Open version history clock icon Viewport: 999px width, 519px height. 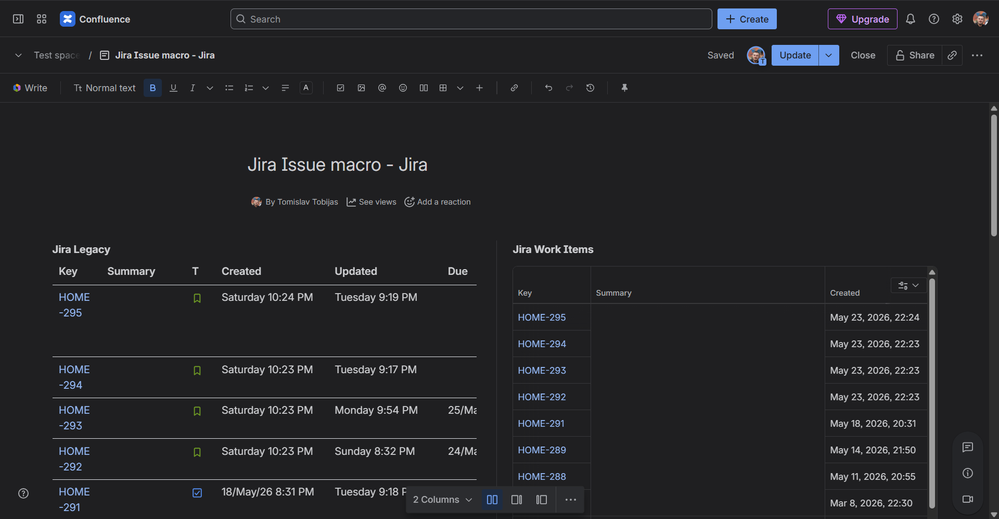pyautogui.click(x=590, y=88)
